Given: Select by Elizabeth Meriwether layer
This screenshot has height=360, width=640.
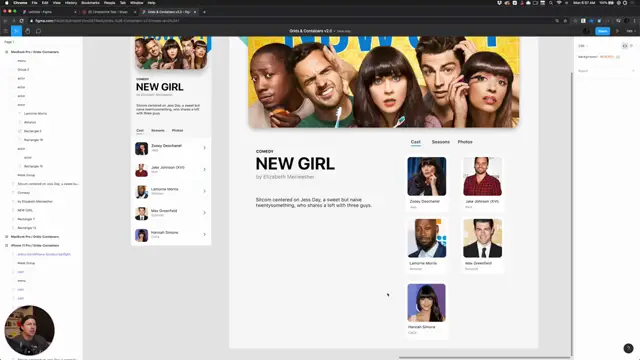Looking at the screenshot, I should [35, 202].
